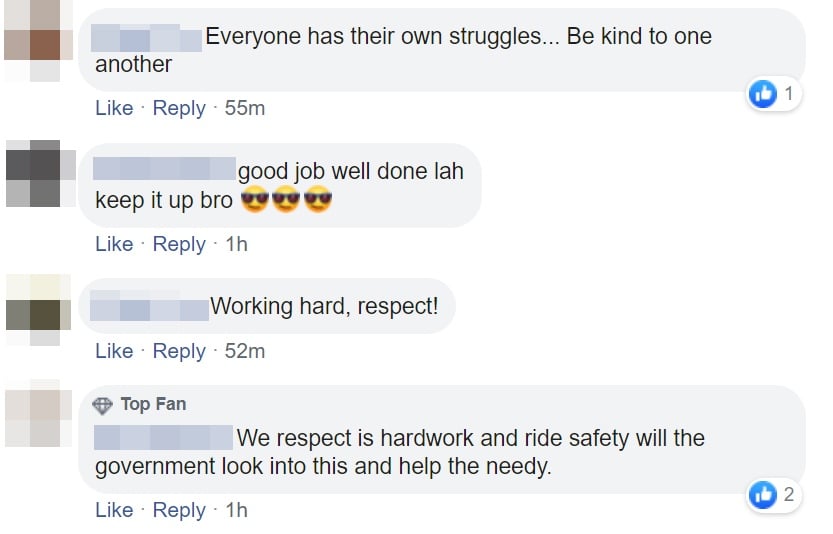Like the Top Fan's hardwork comment
The height and width of the screenshot is (534, 833).
click(x=114, y=510)
